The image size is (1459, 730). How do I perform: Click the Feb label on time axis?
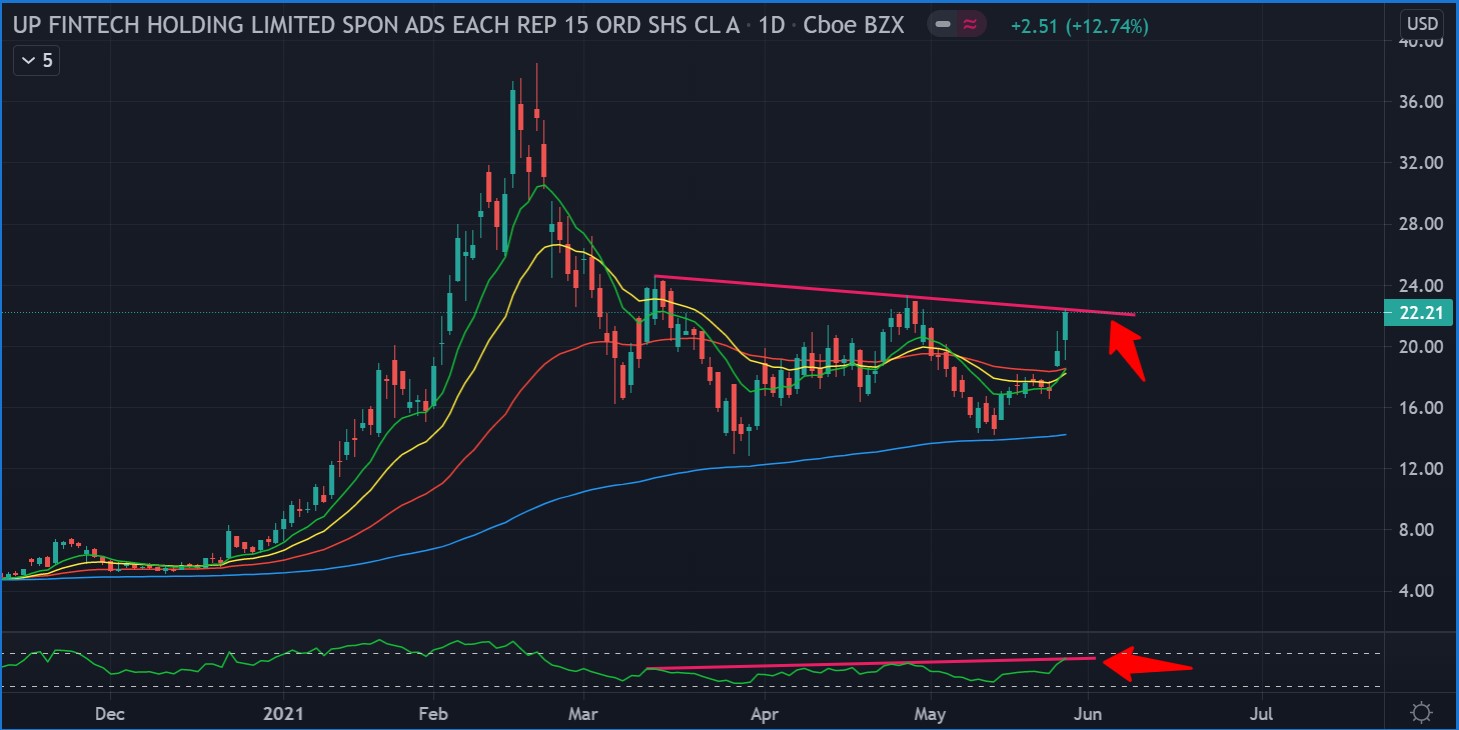pyautogui.click(x=431, y=713)
